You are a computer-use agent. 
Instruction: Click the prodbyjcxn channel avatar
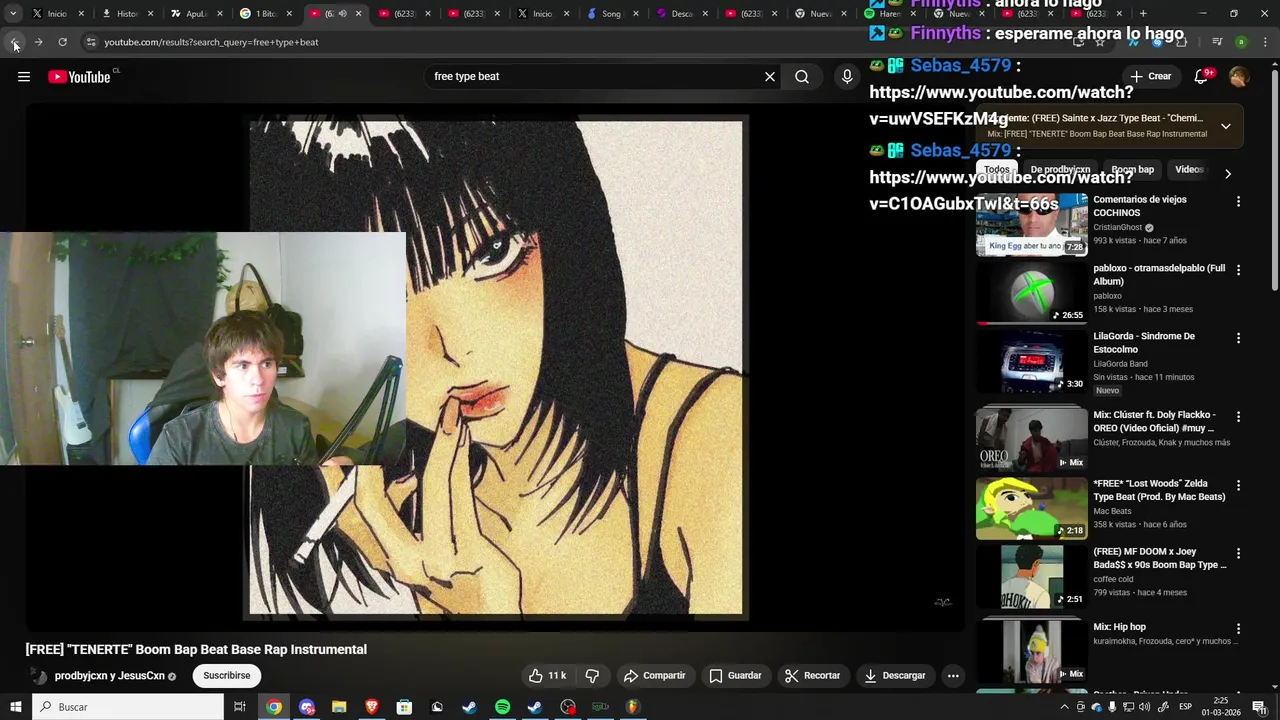tap(38, 676)
